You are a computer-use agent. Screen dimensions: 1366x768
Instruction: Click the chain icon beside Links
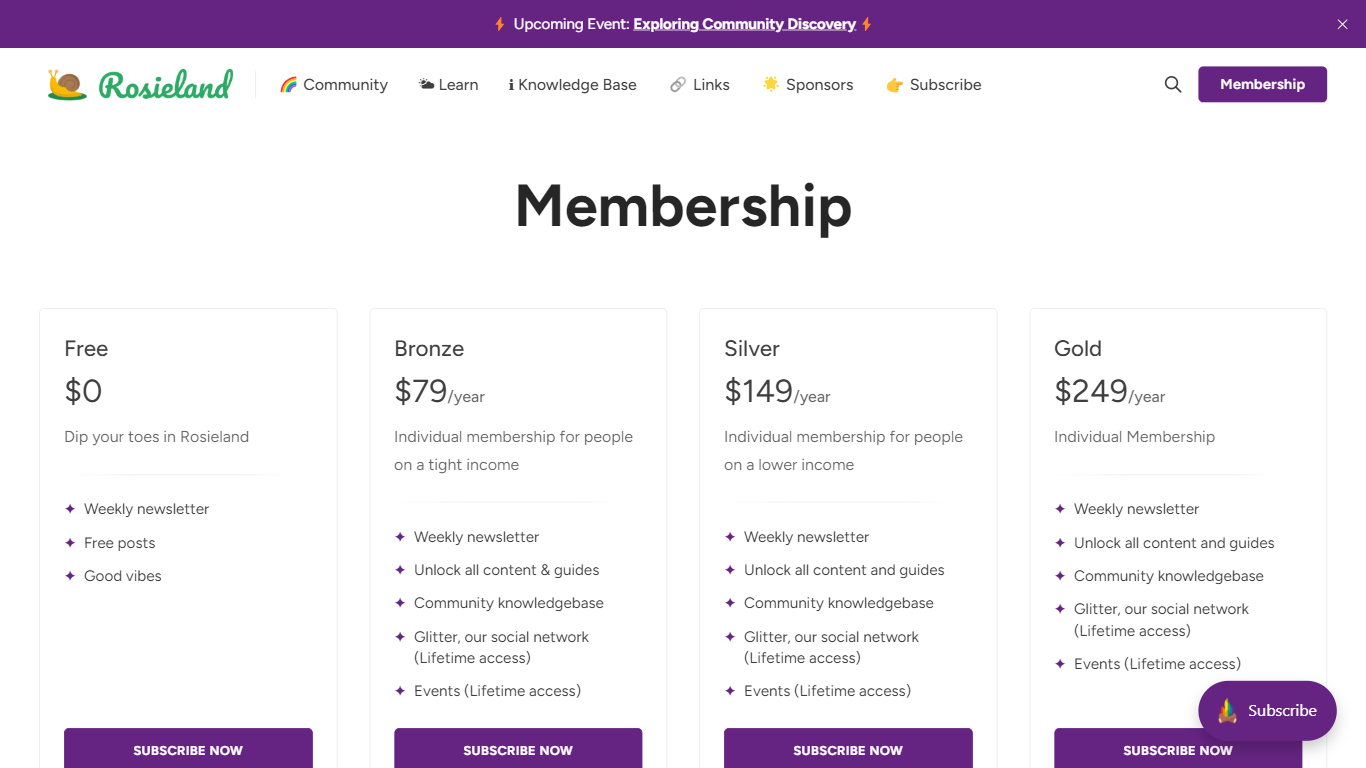678,85
